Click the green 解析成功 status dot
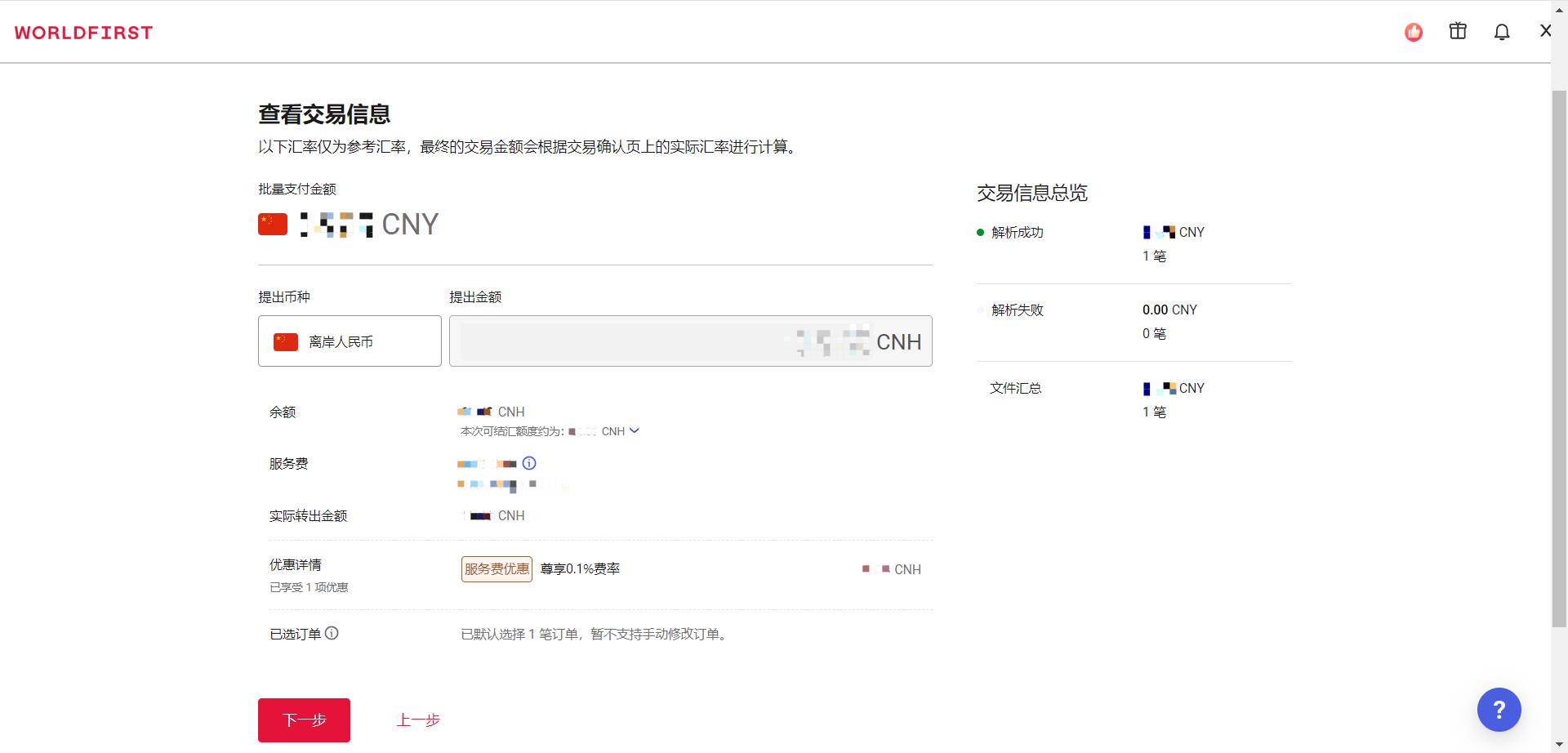The width and height of the screenshot is (1568, 753). click(980, 232)
